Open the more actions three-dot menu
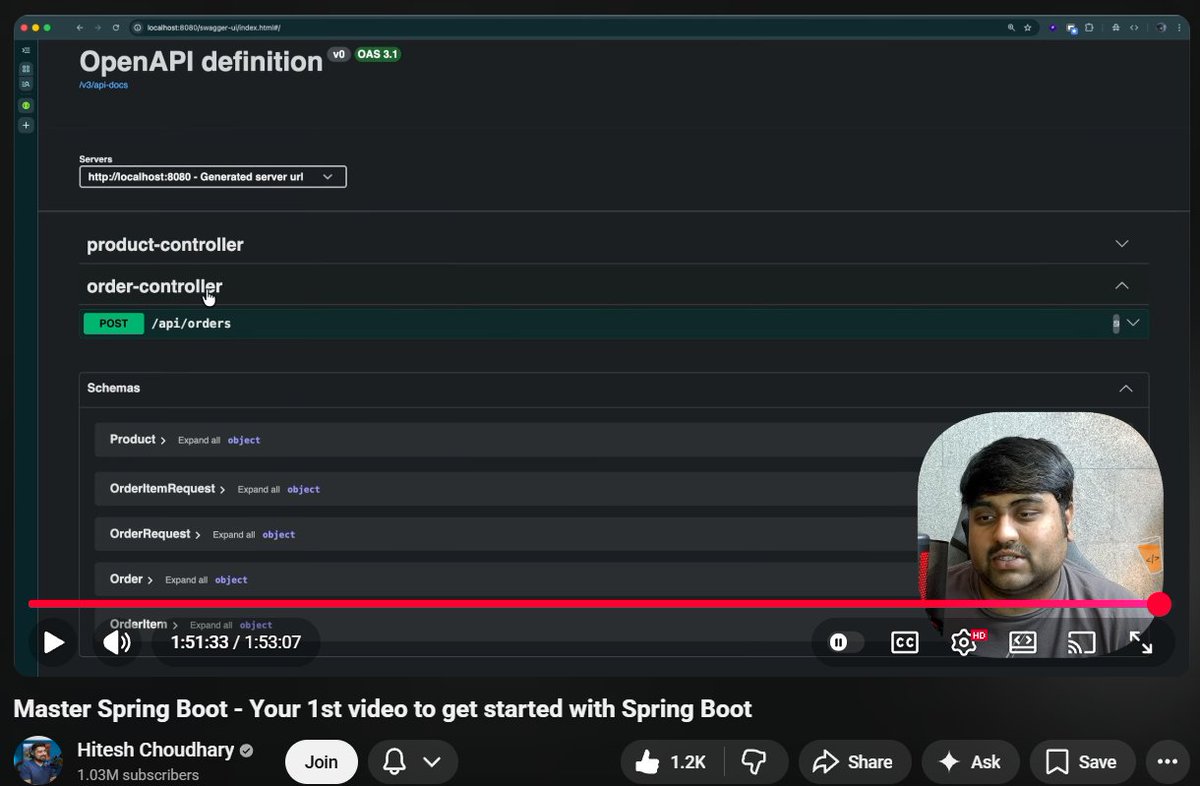 [x=1167, y=762]
